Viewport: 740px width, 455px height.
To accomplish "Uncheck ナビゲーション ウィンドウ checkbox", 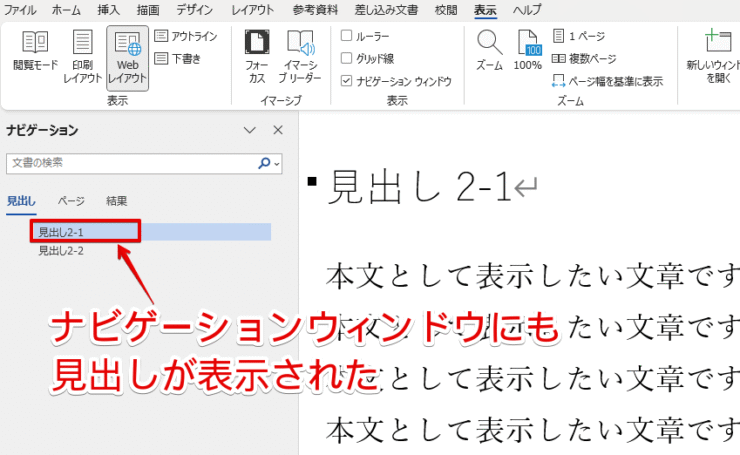I will (346, 81).
